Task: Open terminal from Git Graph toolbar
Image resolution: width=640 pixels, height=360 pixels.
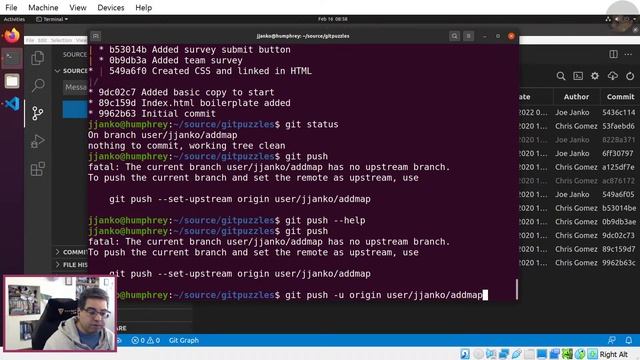Action: tap(578, 76)
